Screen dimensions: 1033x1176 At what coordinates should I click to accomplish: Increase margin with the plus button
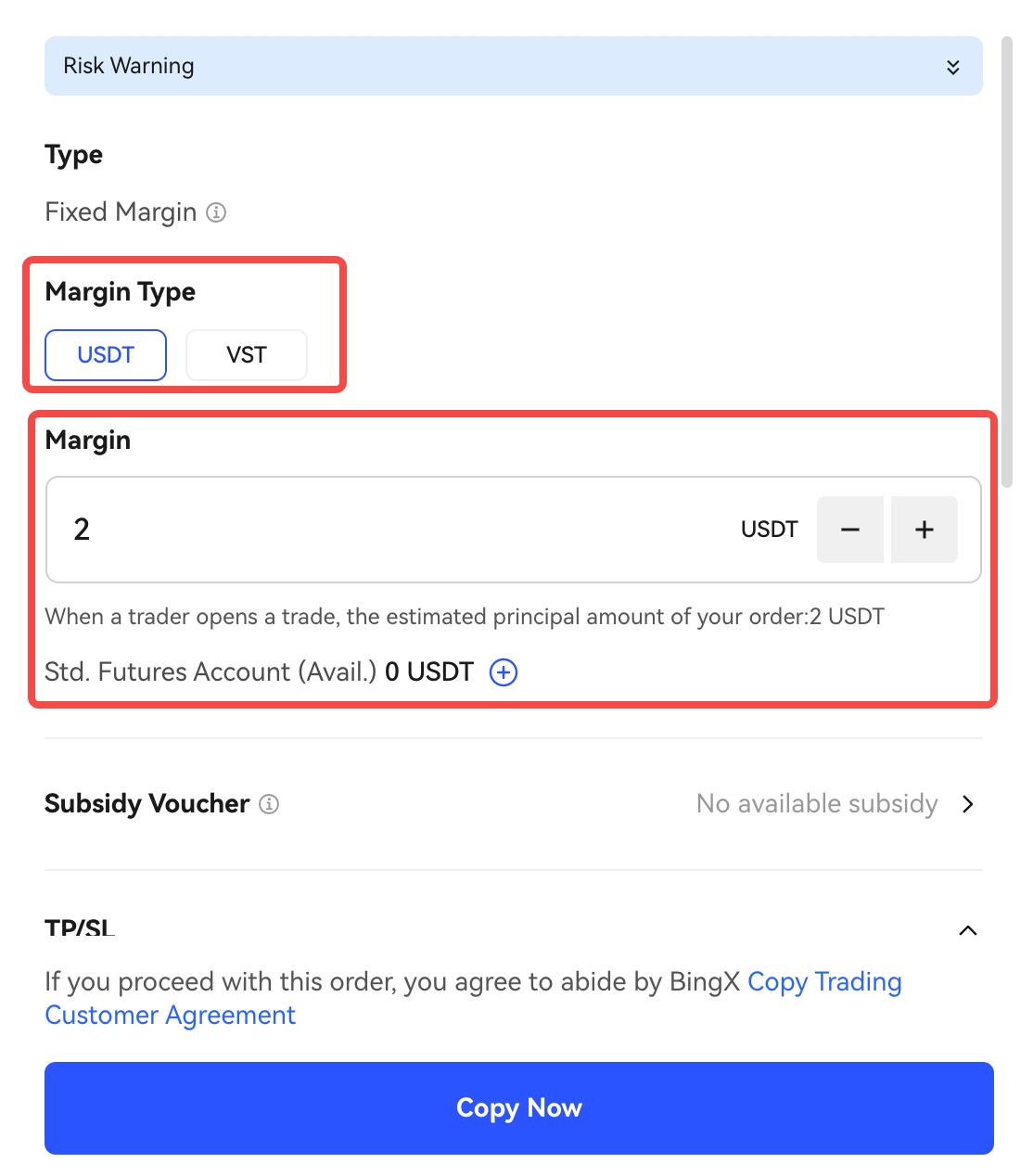(924, 530)
